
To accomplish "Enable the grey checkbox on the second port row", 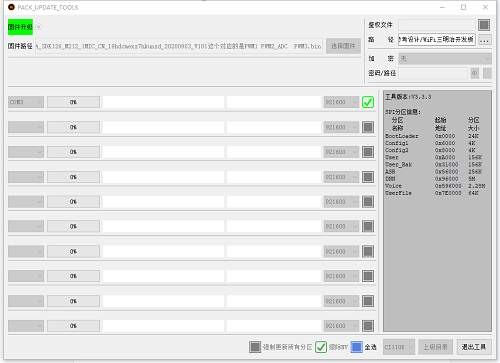I will tap(368, 127).
